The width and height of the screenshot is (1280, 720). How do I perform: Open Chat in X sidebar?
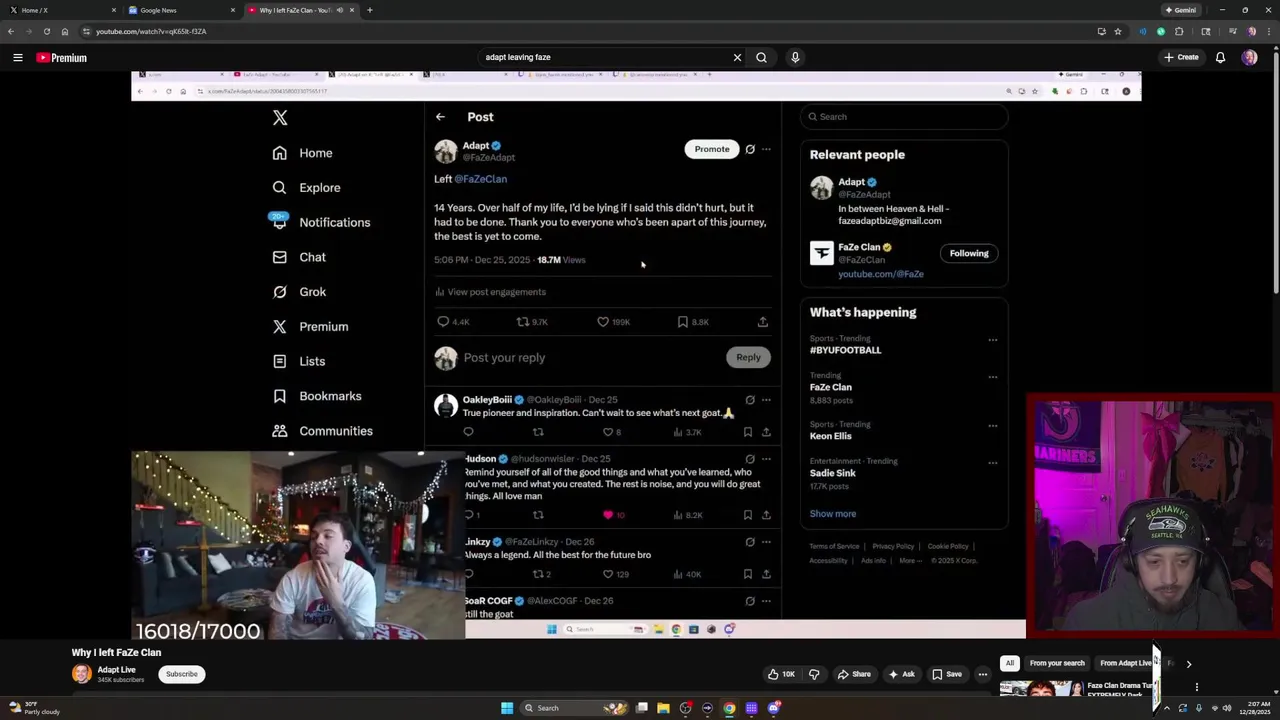[x=298, y=257]
